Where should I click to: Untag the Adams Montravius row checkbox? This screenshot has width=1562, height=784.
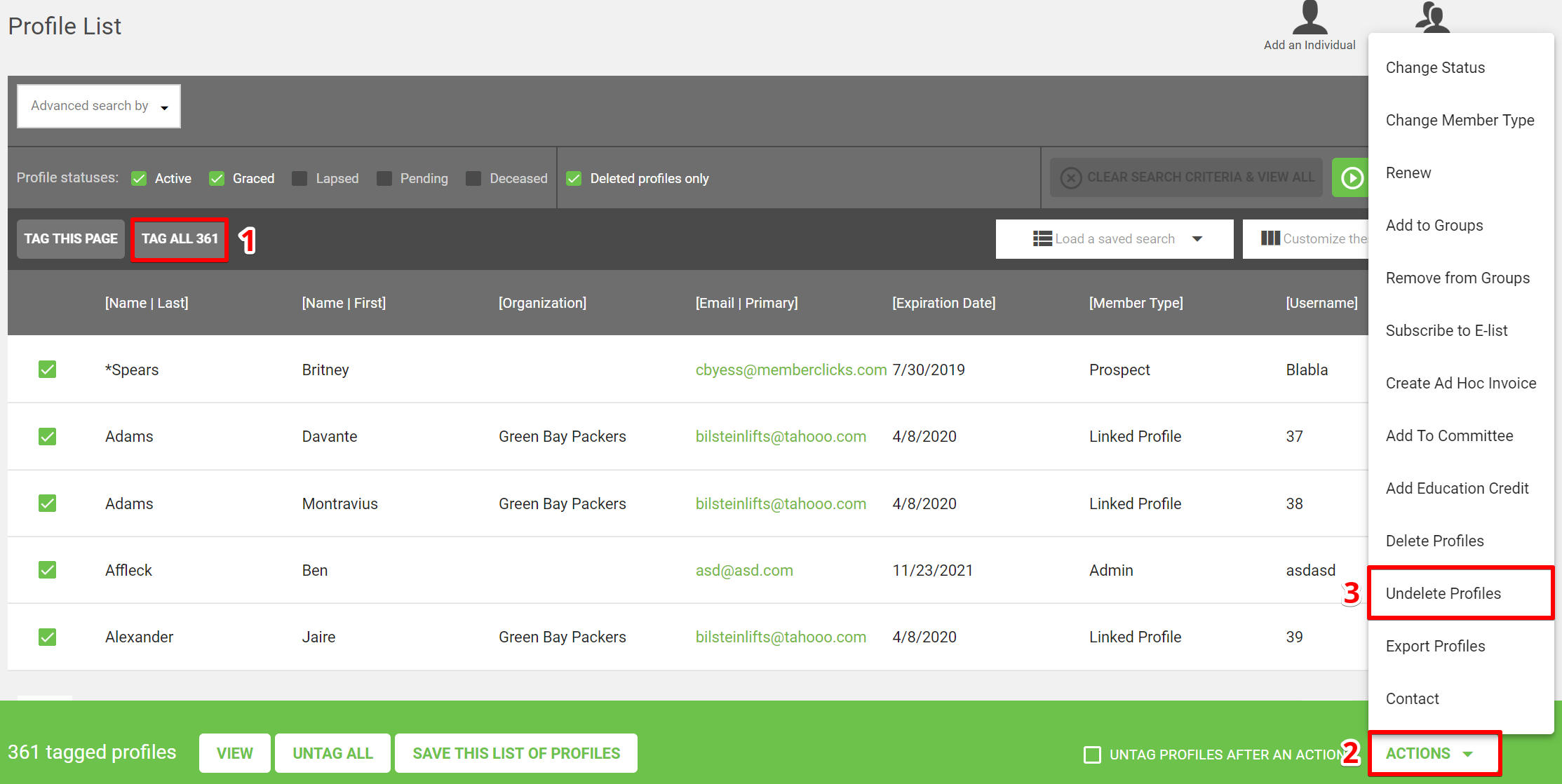47,503
